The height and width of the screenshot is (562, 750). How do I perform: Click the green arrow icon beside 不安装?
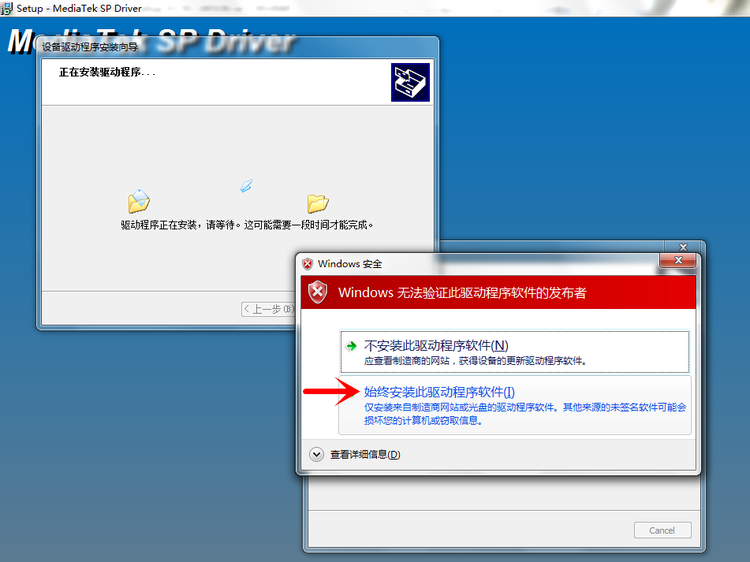(x=352, y=346)
